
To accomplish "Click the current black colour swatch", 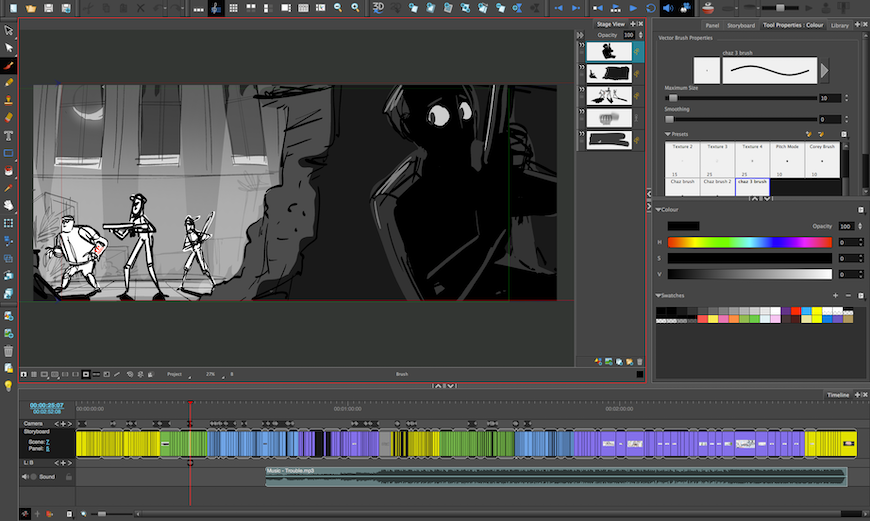I will (x=683, y=226).
